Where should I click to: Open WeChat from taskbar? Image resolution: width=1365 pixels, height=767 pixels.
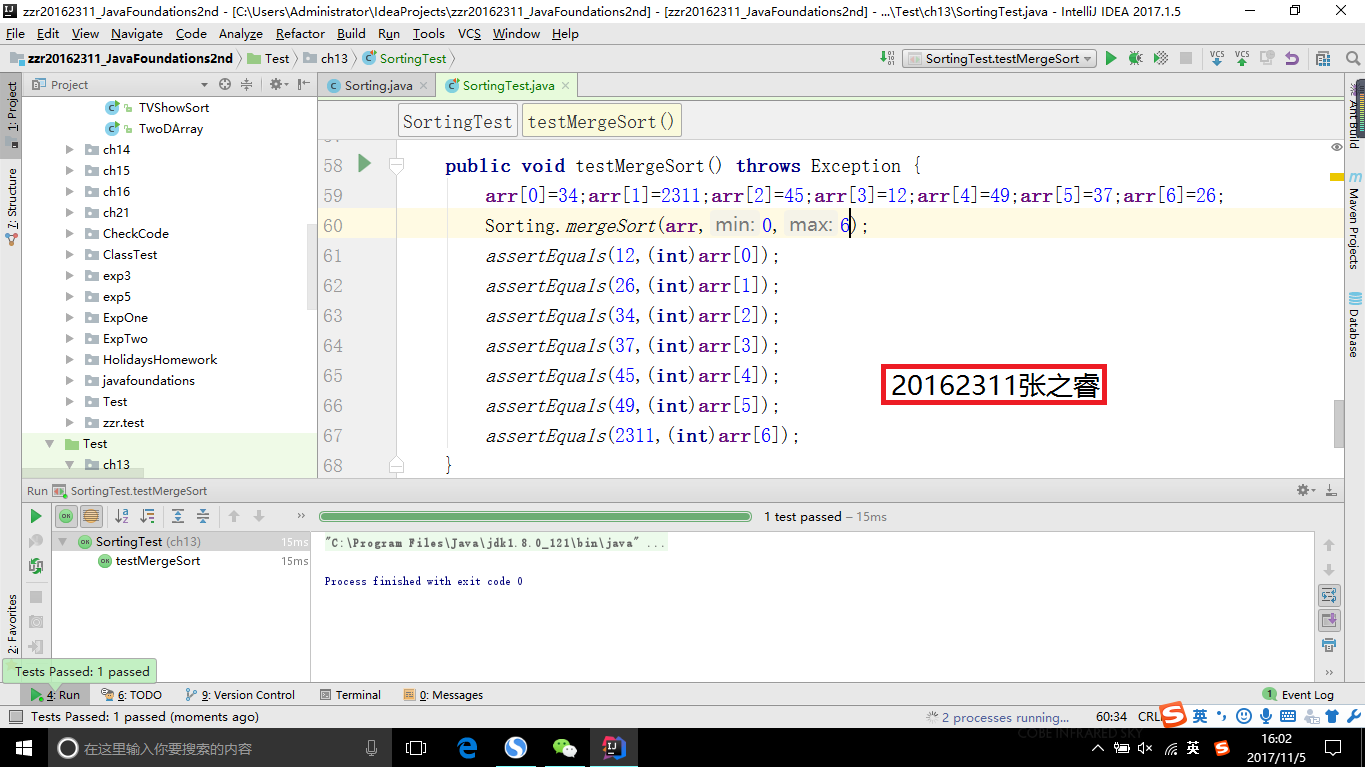(565, 748)
